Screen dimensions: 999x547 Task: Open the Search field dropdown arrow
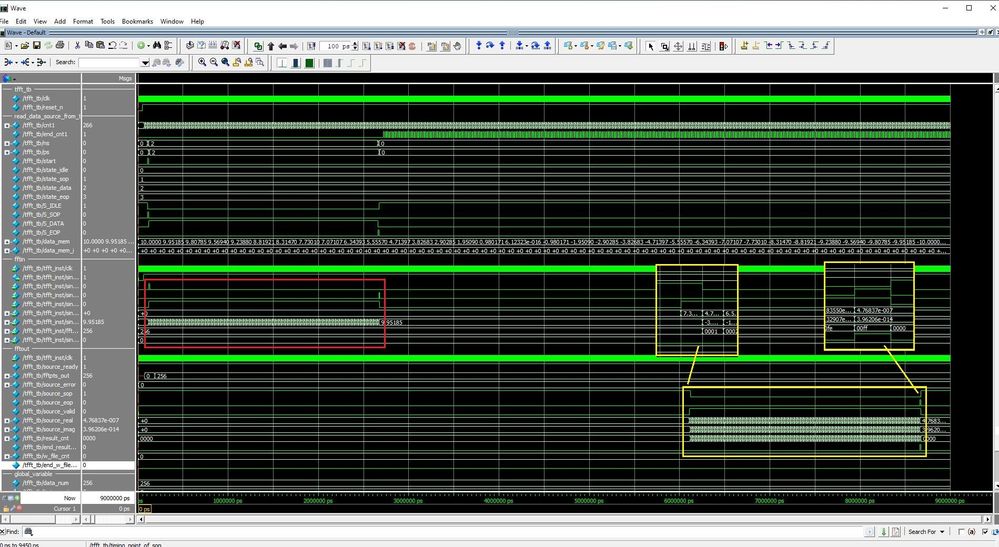pyautogui.click(x=145, y=62)
